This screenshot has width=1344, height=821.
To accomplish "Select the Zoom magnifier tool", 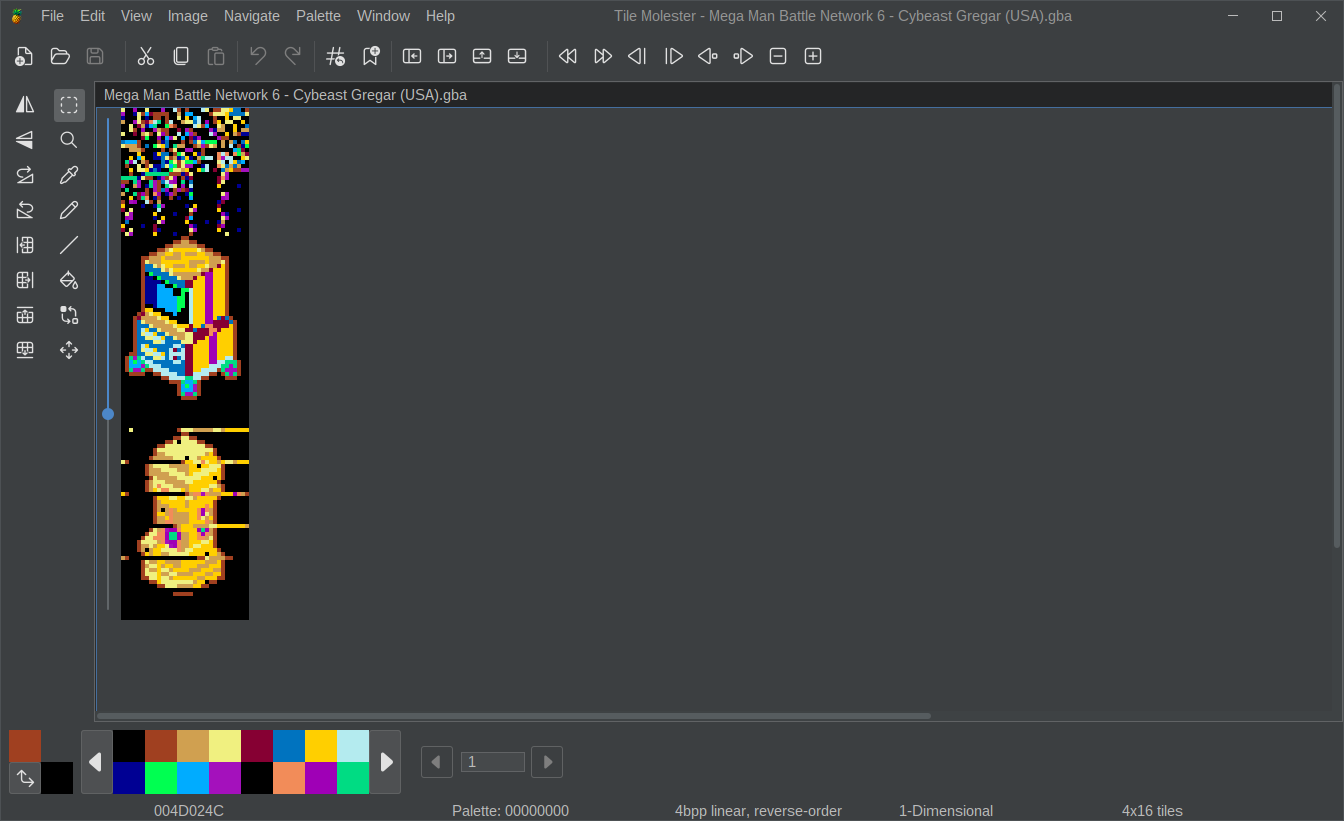I will (69, 140).
